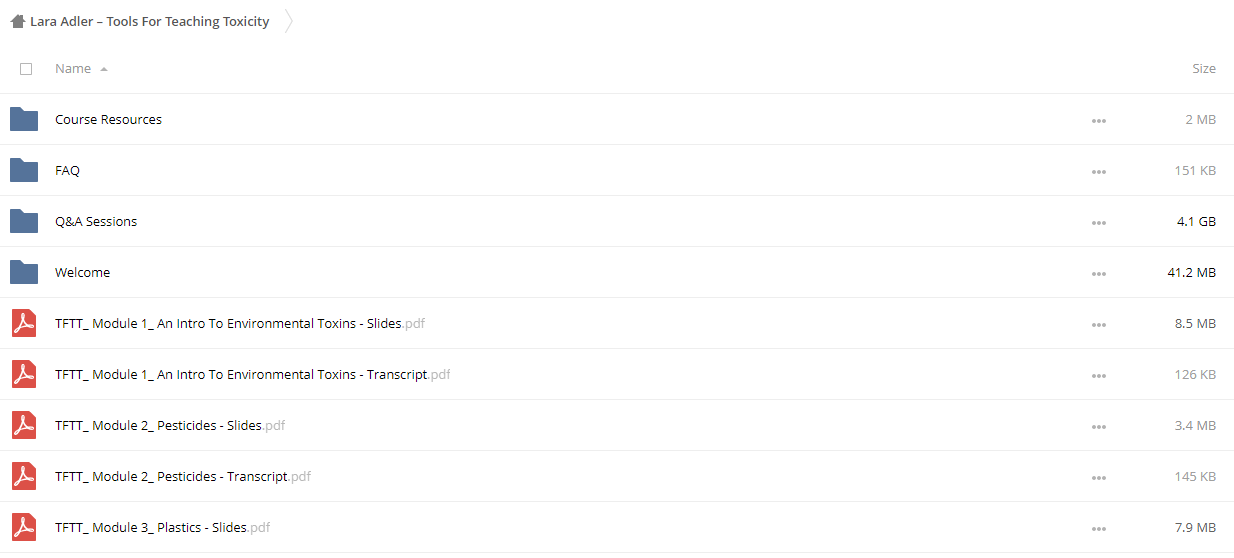The height and width of the screenshot is (558, 1234).
Task: Open more options for Course Resources
Action: pos(1099,121)
